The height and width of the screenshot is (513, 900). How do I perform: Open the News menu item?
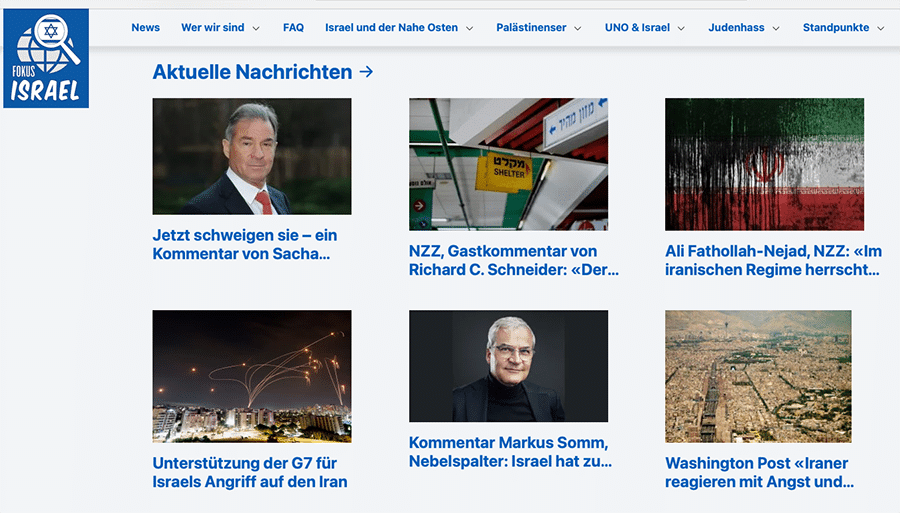(145, 28)
